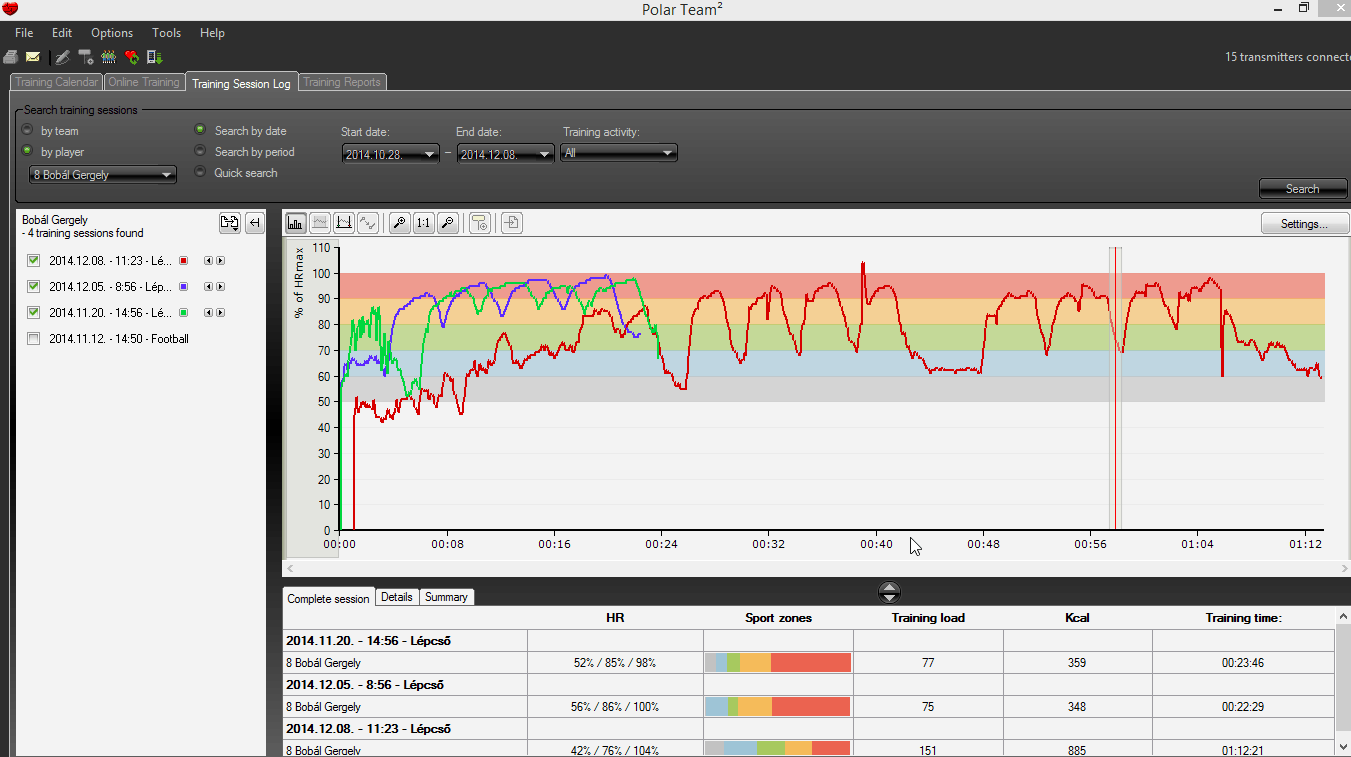Click blue color swatch of 2014.12.05. session
Screen dimensions: 1351x757
click(183, 287)
